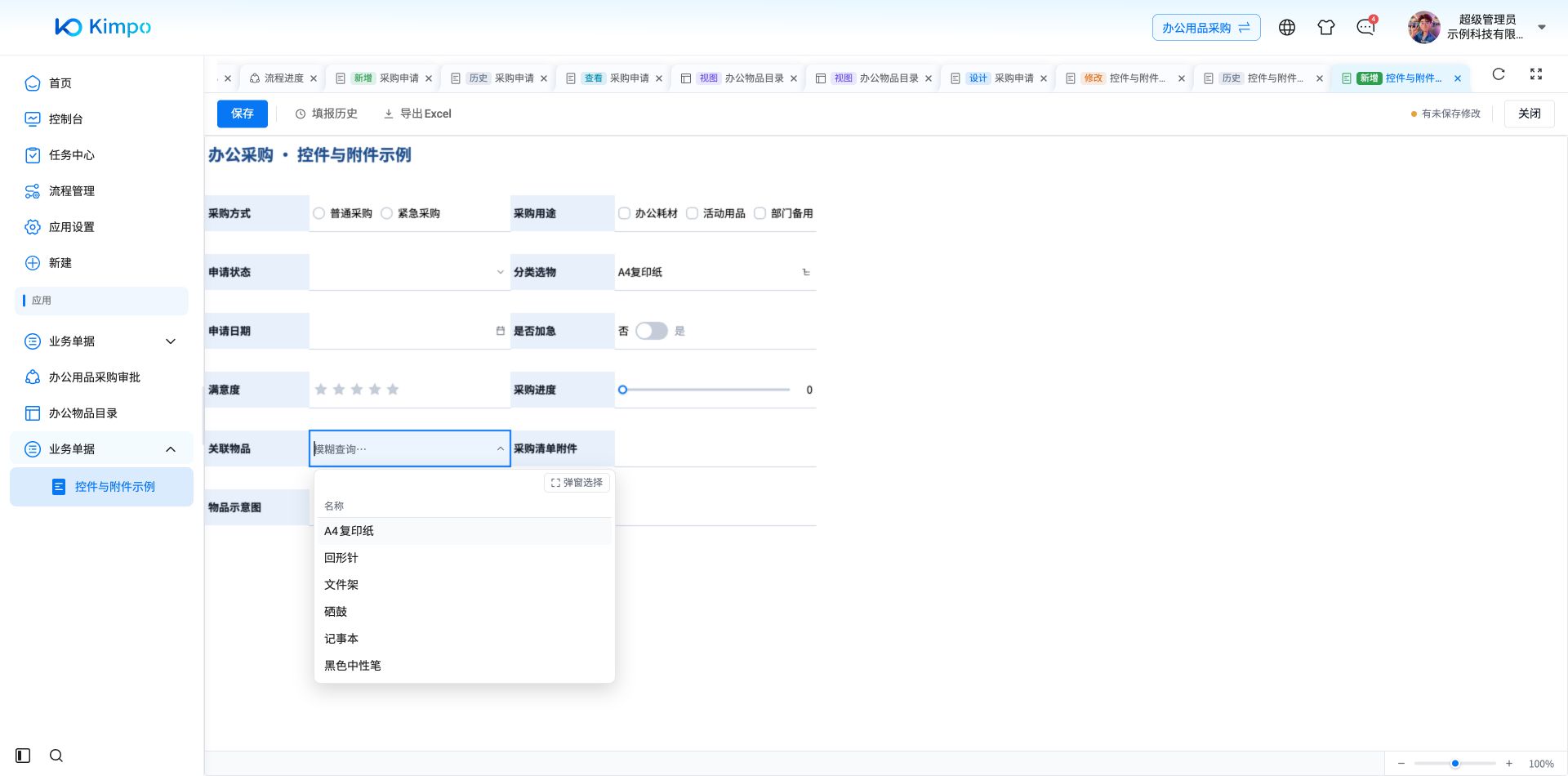Open the theme shirt icon

click(x=1326, y=28)
